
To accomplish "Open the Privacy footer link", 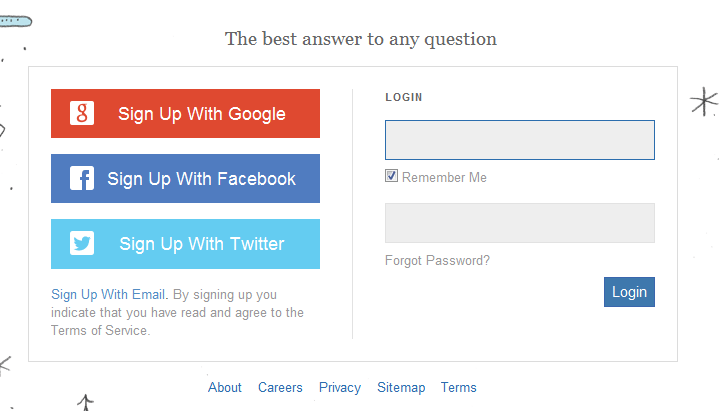I will (340, 388).
